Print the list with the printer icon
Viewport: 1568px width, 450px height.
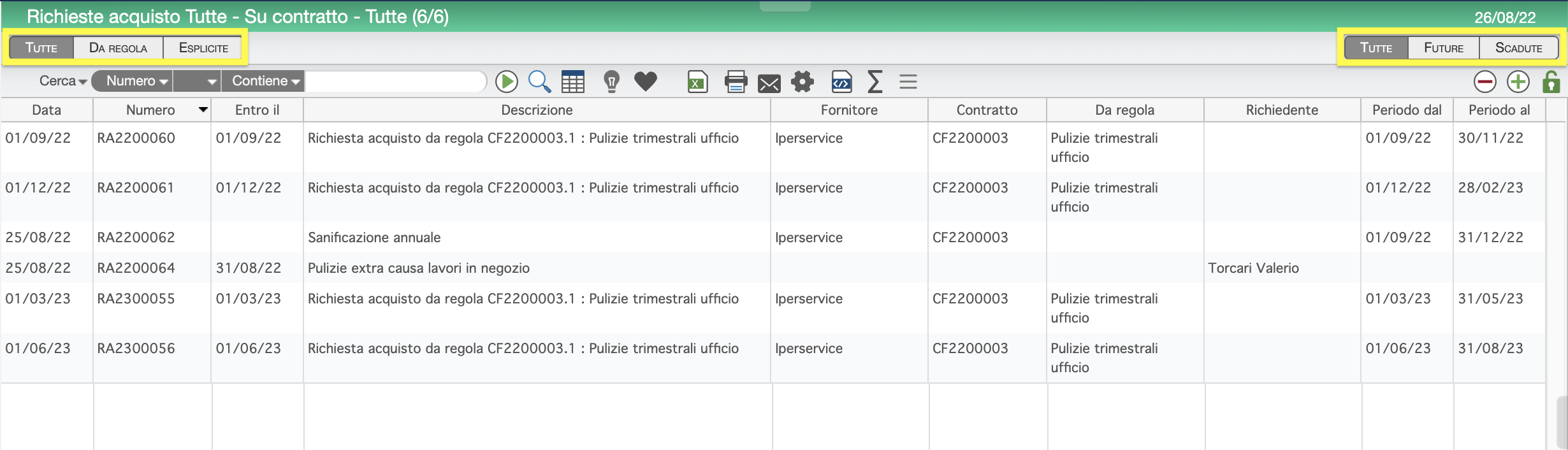736,82
